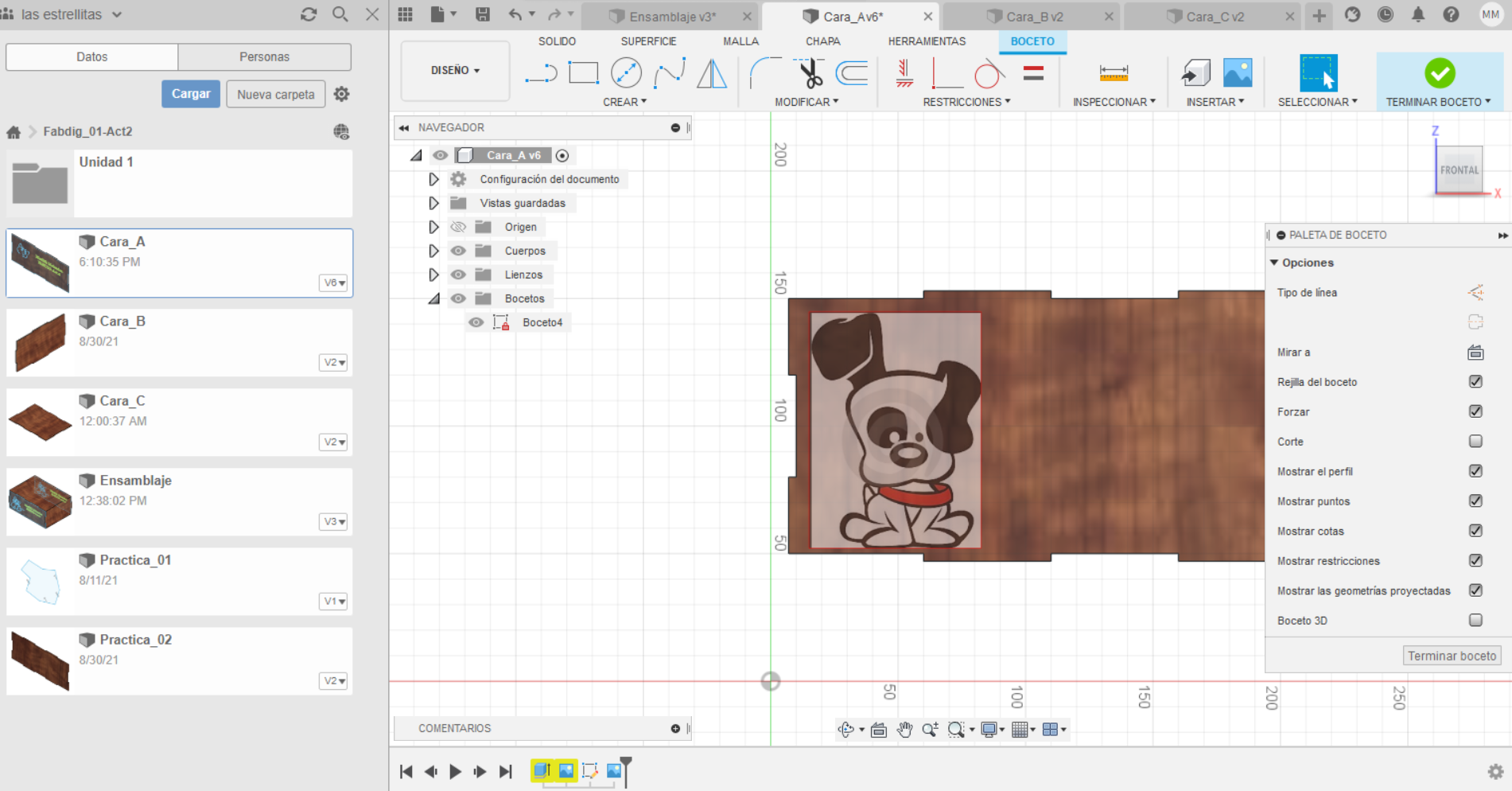
Task: Hide Boceto4 with its eye icon
Action: coord(476,322)
